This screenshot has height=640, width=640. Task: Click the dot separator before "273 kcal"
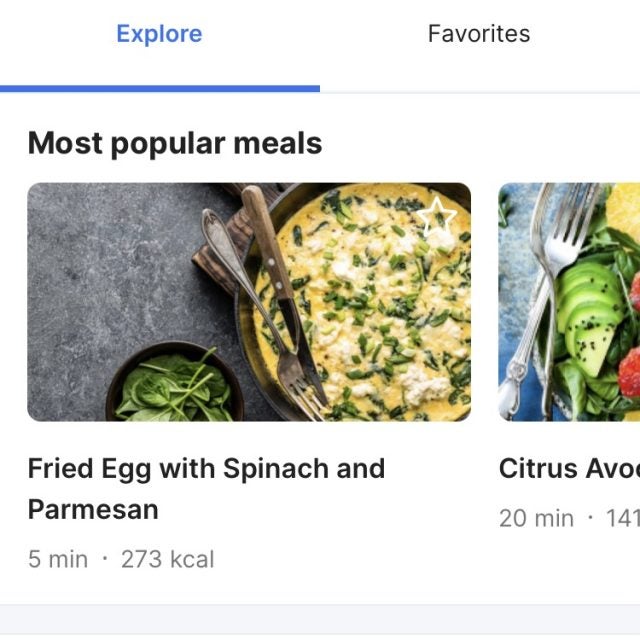click(x=104, y=558)
